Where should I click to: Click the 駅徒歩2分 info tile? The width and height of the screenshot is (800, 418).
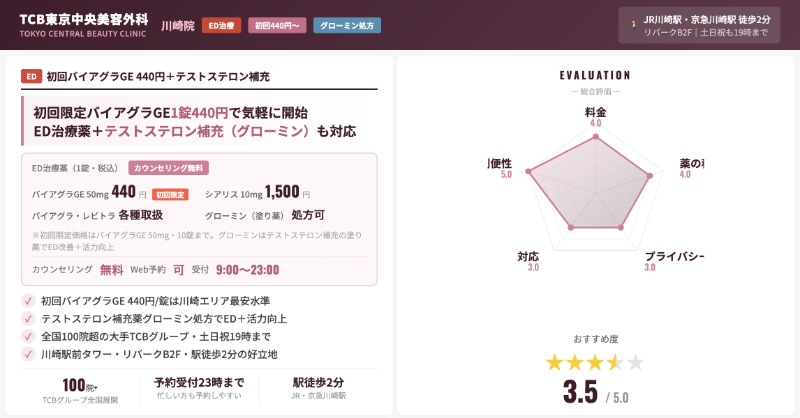coord(318,389)
